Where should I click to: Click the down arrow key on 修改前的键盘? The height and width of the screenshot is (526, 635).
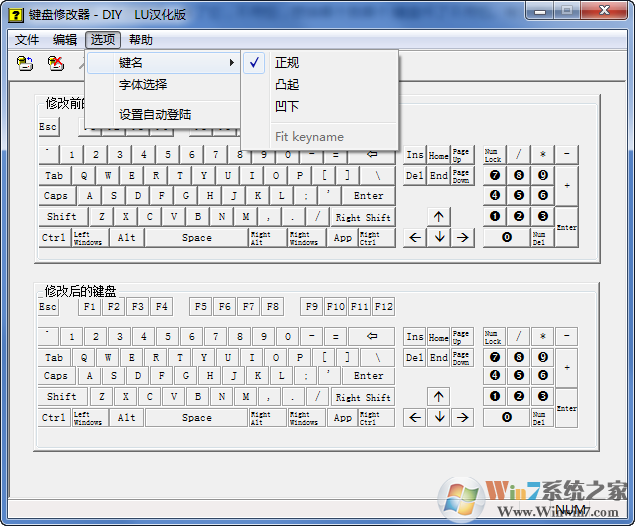[x=439, y=237]
